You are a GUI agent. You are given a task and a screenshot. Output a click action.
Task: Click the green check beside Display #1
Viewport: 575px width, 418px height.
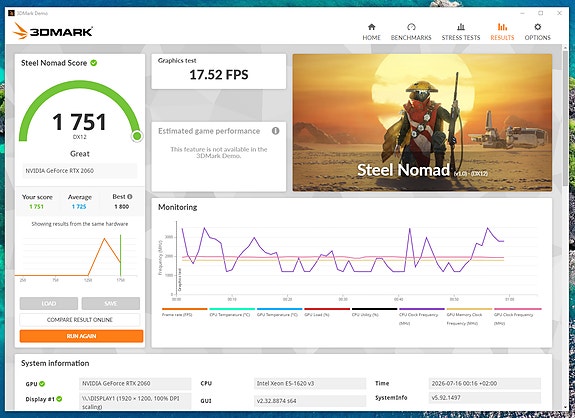[59, 399]
